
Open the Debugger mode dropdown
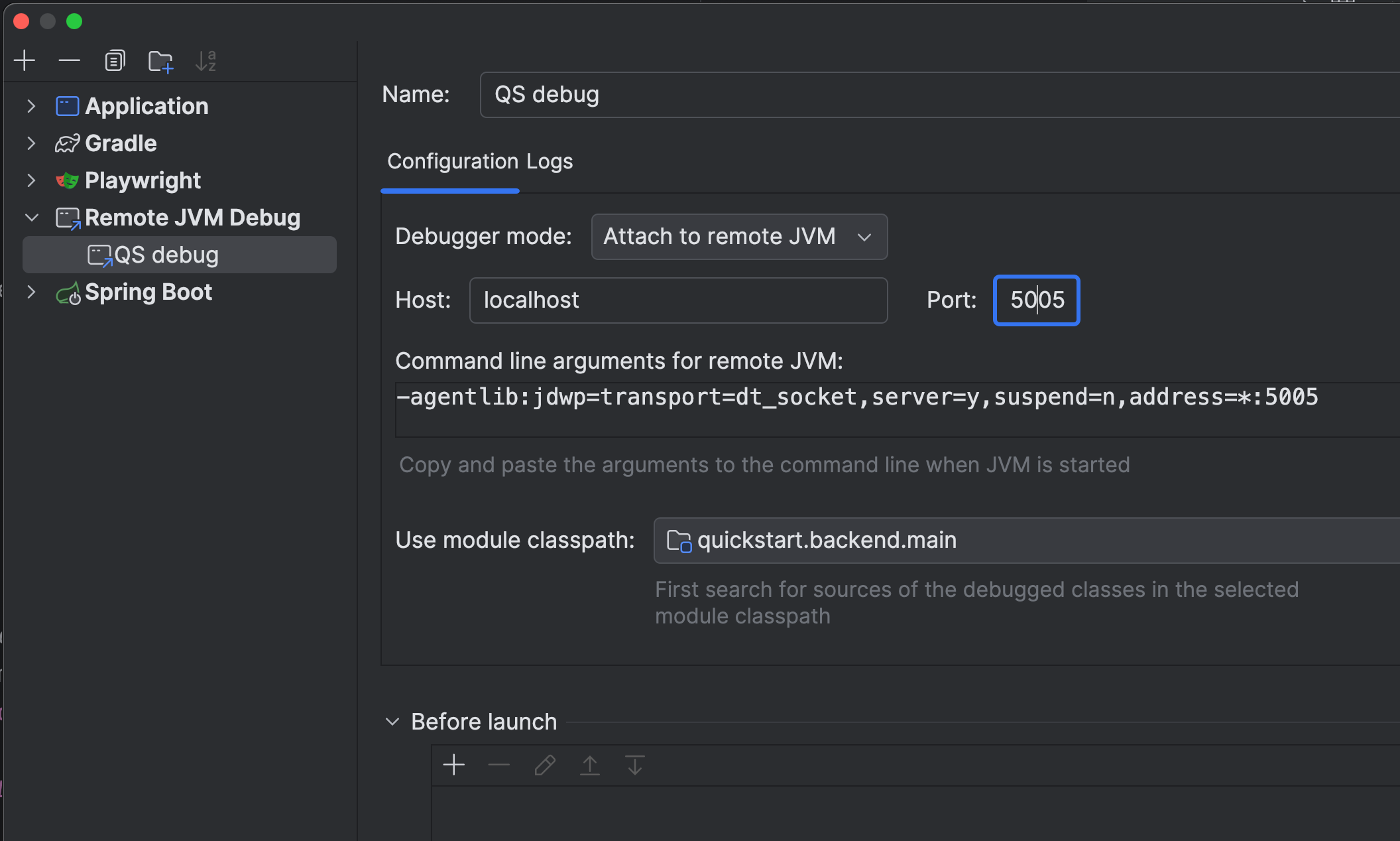(x=738, y=237)
